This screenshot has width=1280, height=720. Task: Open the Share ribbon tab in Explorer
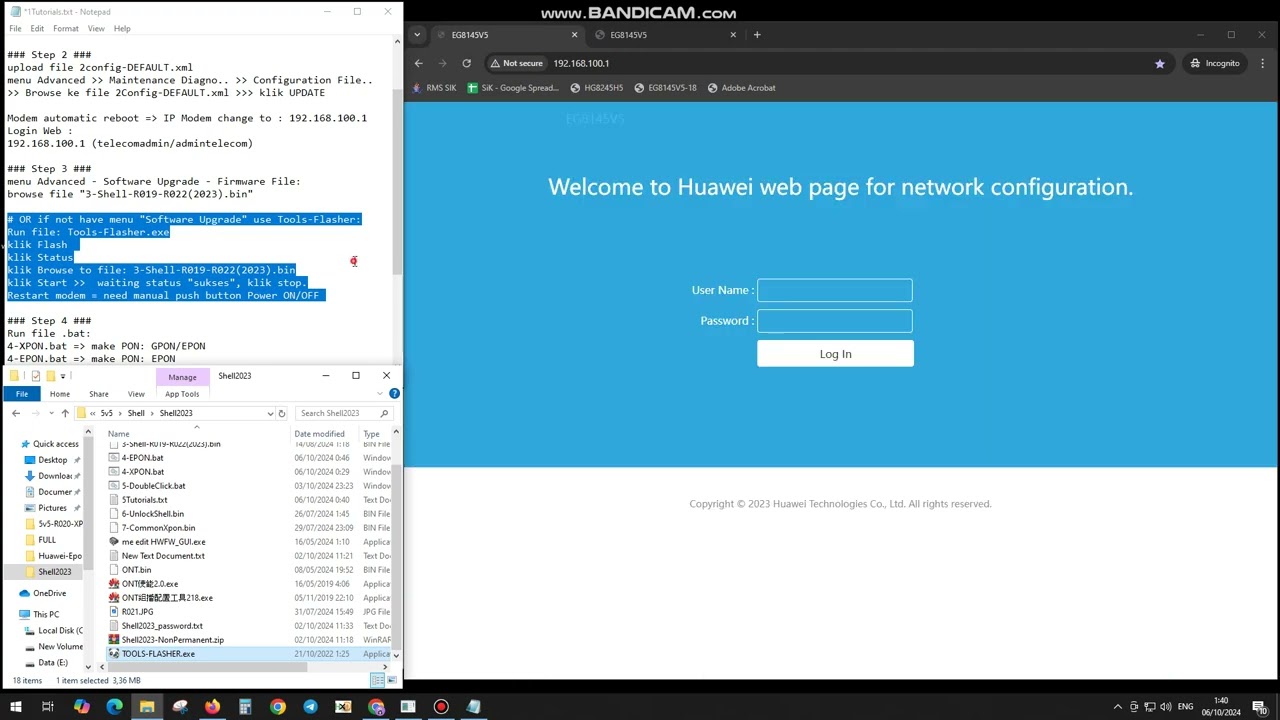tap(98, 394)
